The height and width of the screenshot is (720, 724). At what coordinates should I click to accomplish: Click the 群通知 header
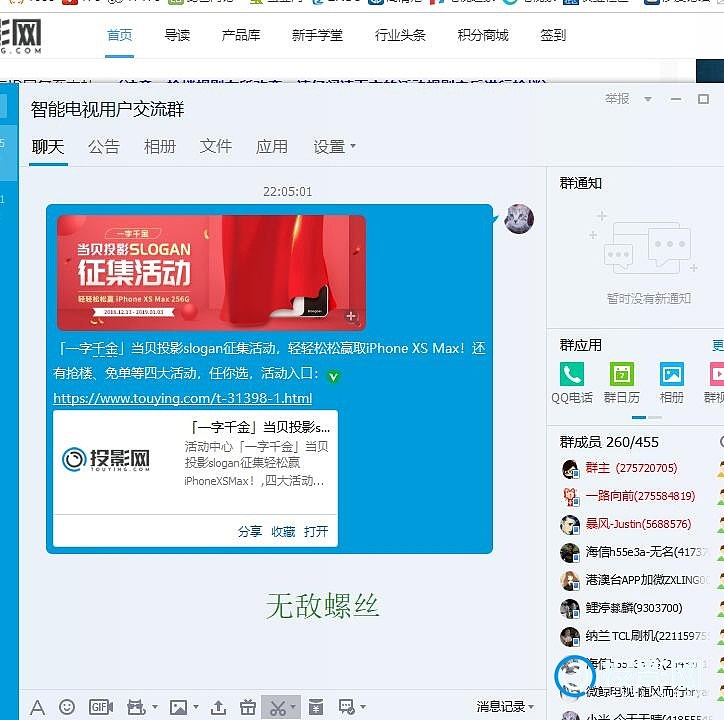tap(581, 183)
